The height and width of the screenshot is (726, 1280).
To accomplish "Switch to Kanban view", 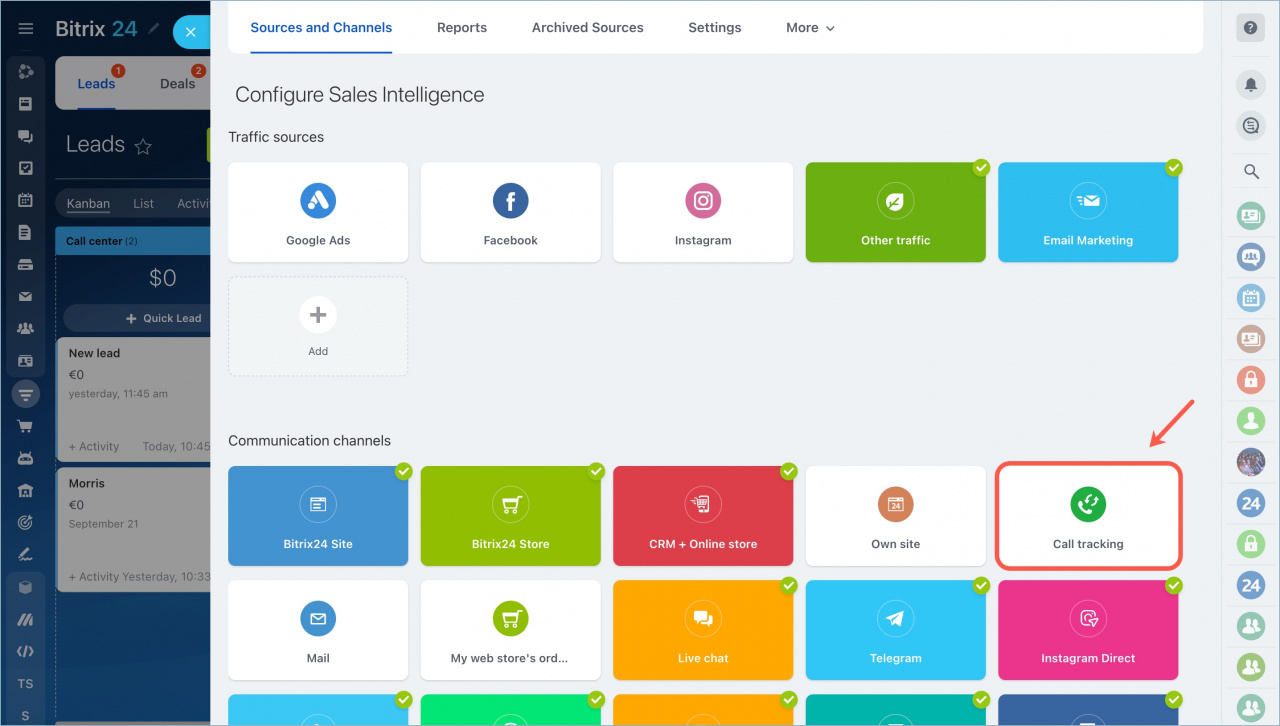I will [x=88, y=203].
